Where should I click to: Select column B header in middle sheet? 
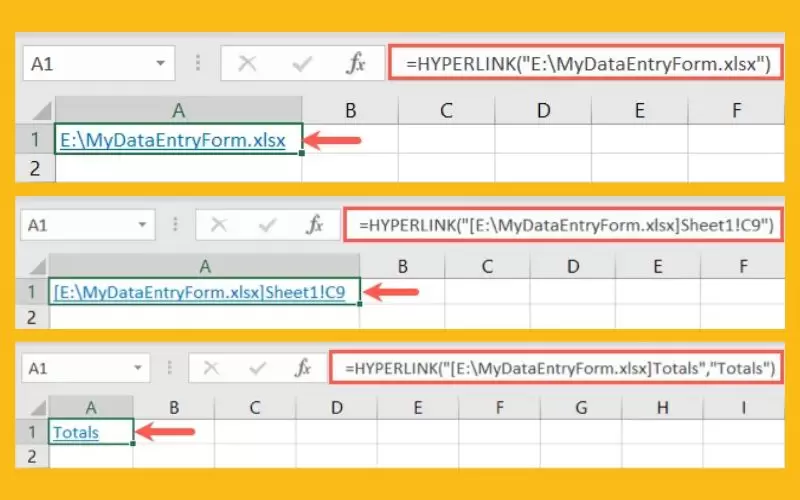(x=402, y=266)
